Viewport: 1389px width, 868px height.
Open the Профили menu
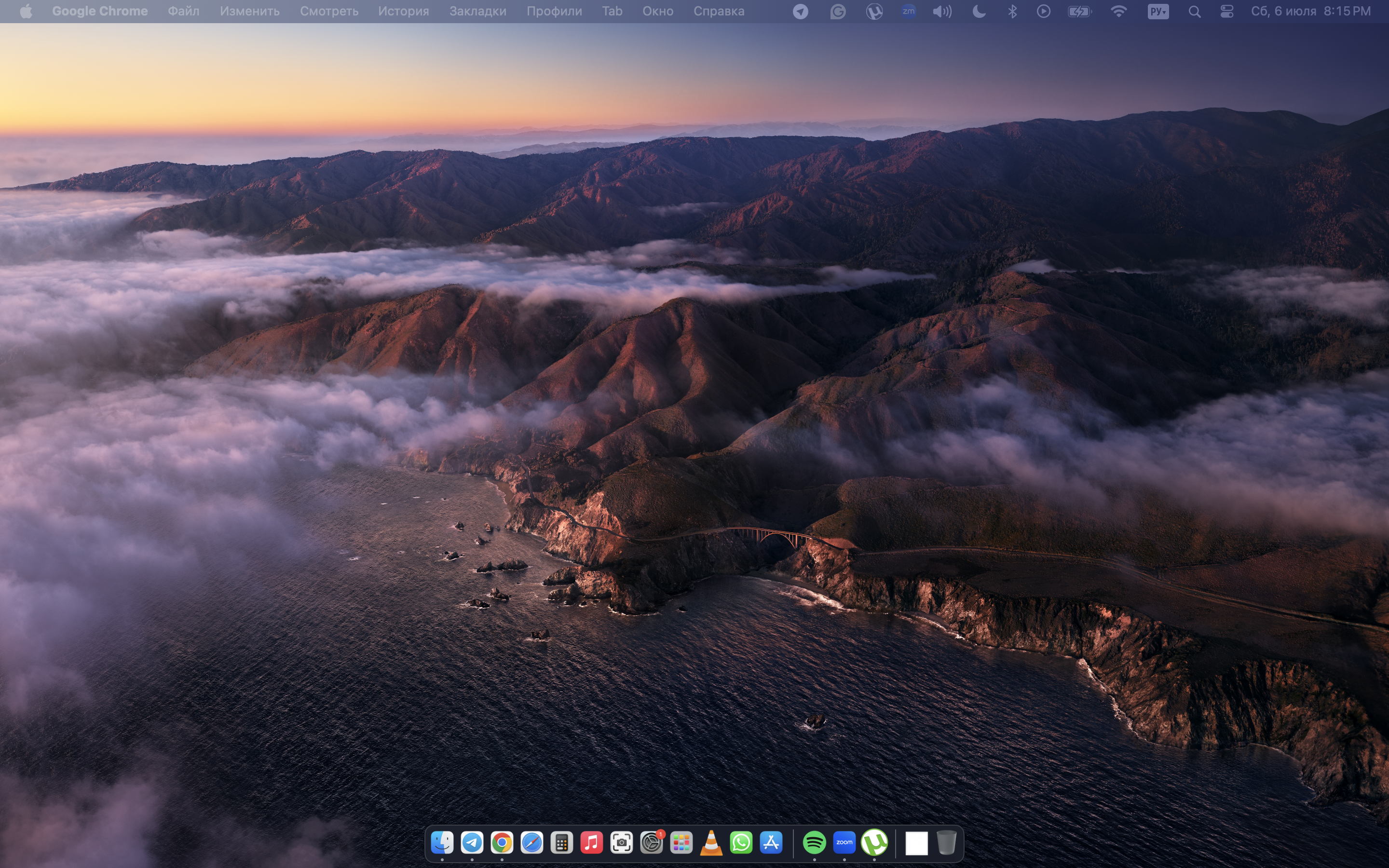point(554,11)
